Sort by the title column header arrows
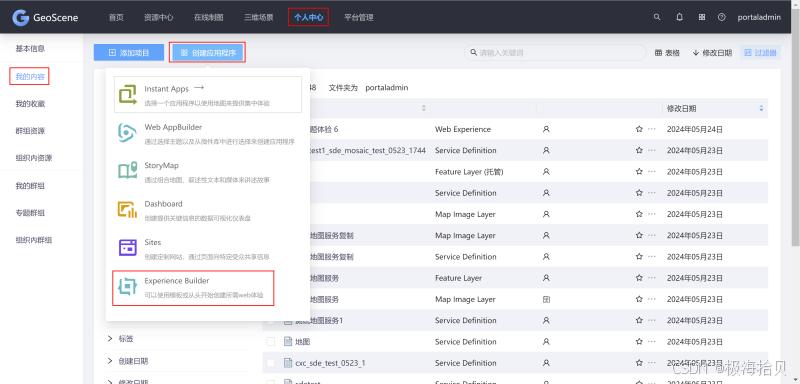The width and height of the screenshot is (800, 384). [x=423, y=108]
